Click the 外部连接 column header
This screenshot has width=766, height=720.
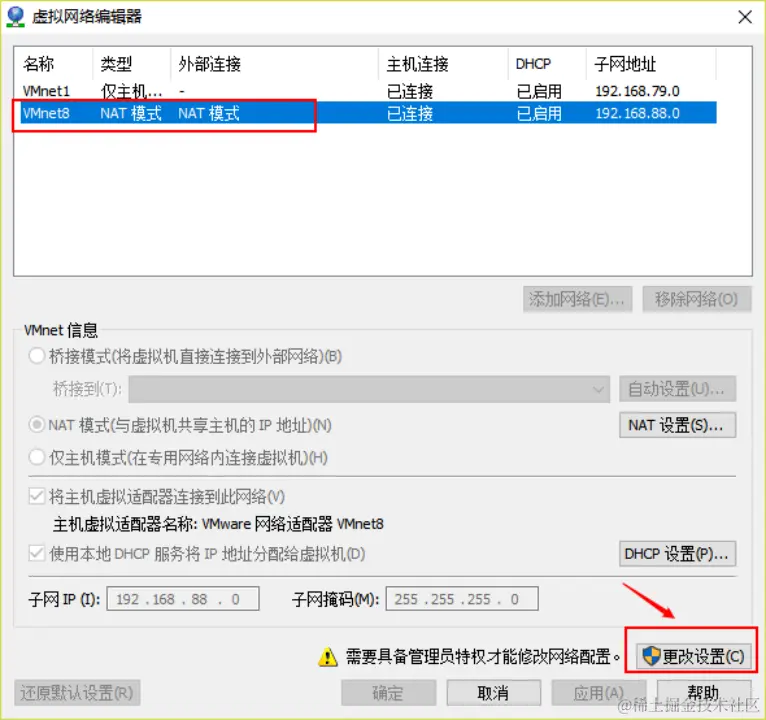(275, 64)
